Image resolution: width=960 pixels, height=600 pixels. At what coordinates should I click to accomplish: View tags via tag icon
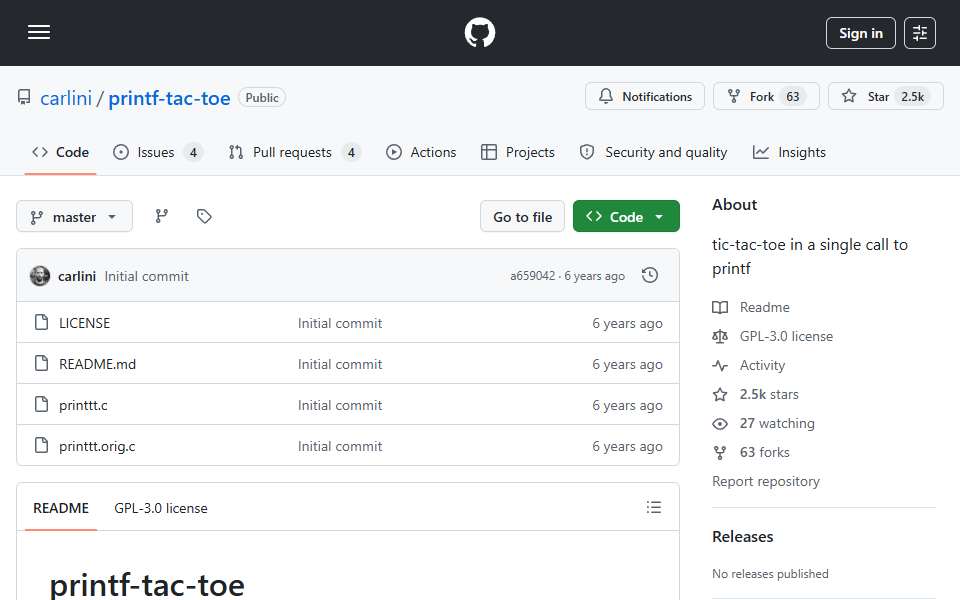(204, 216)
